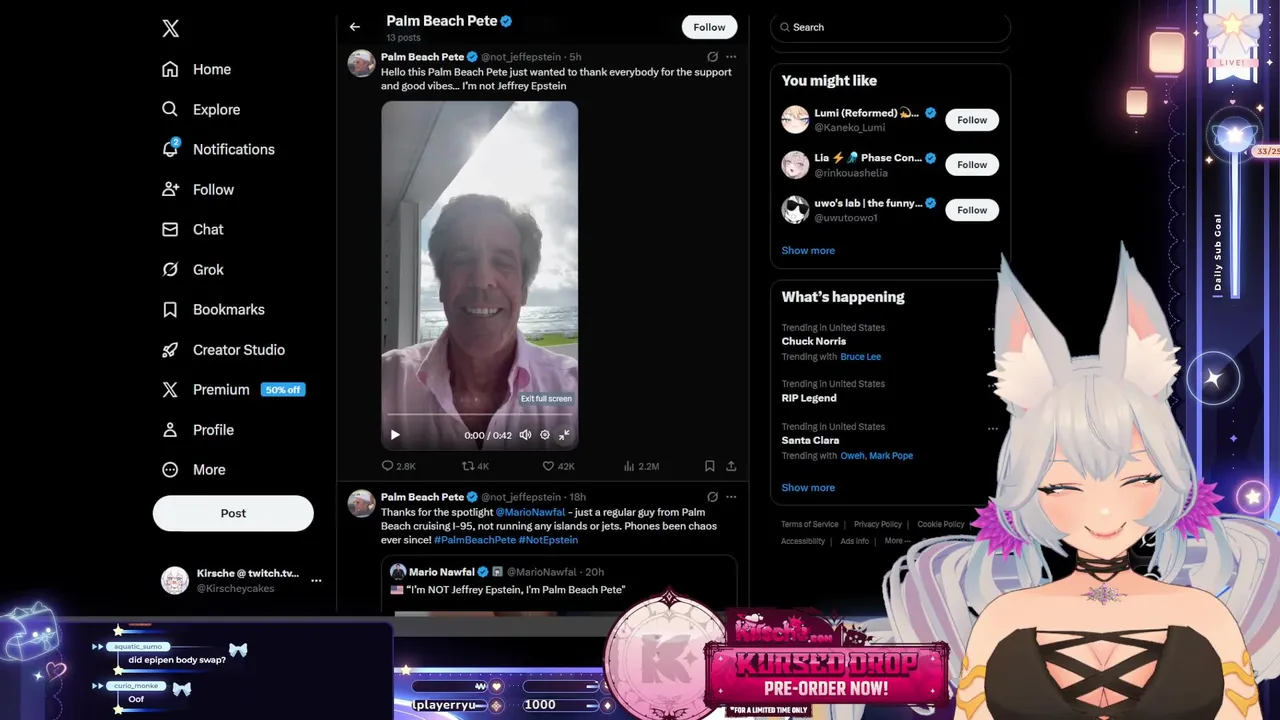Open Accessibility footer link
1280x720 pixels.
coord(803,541)
